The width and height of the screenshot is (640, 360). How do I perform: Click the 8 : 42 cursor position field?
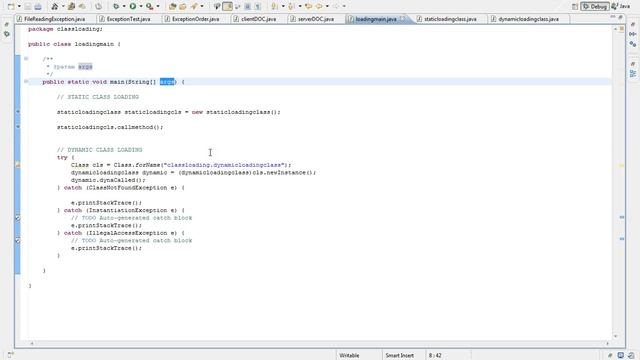(448, 356)
